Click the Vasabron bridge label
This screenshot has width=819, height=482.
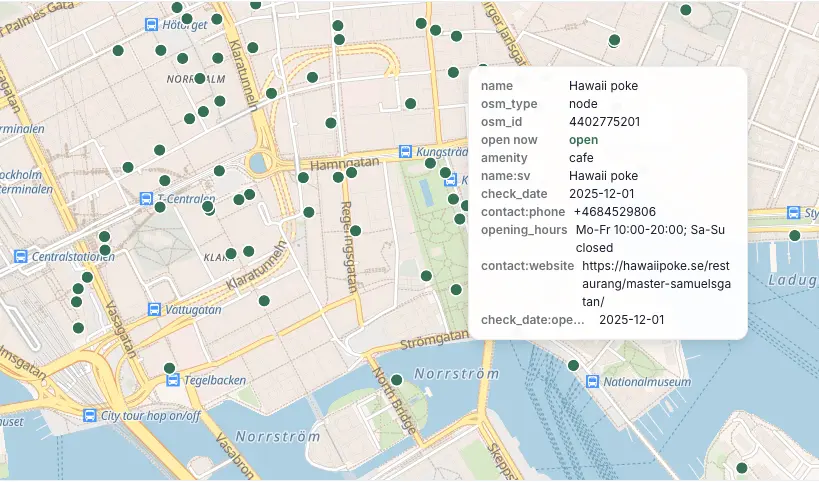(x=235, y=455)
